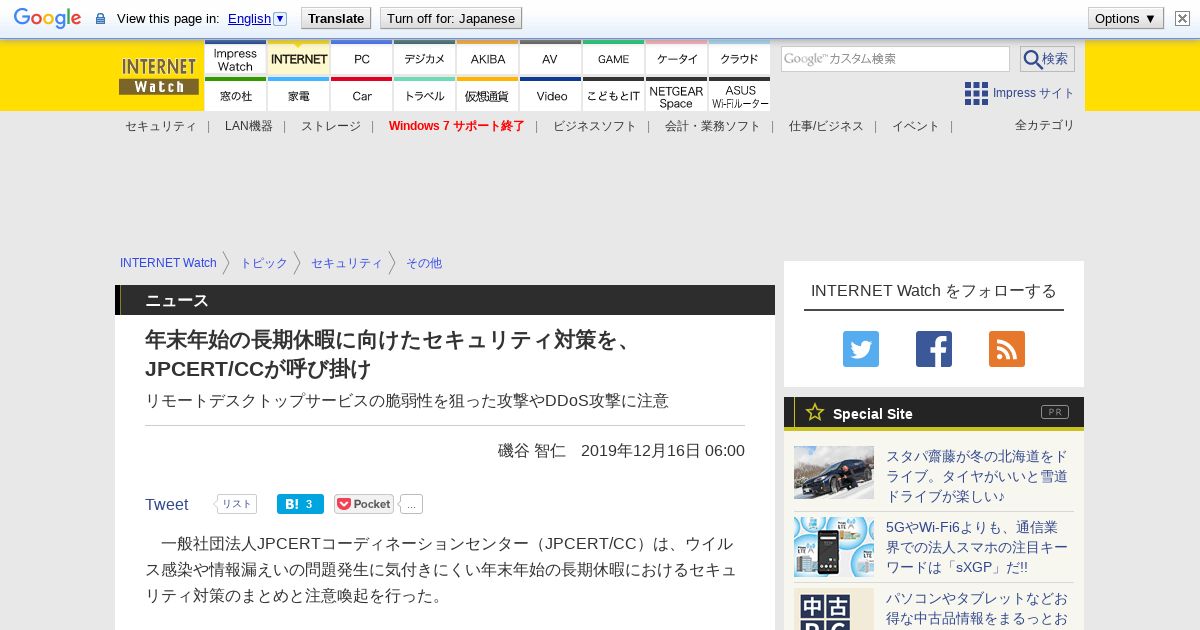
Task: Save article with Pocket button
Action: [364, 504]
